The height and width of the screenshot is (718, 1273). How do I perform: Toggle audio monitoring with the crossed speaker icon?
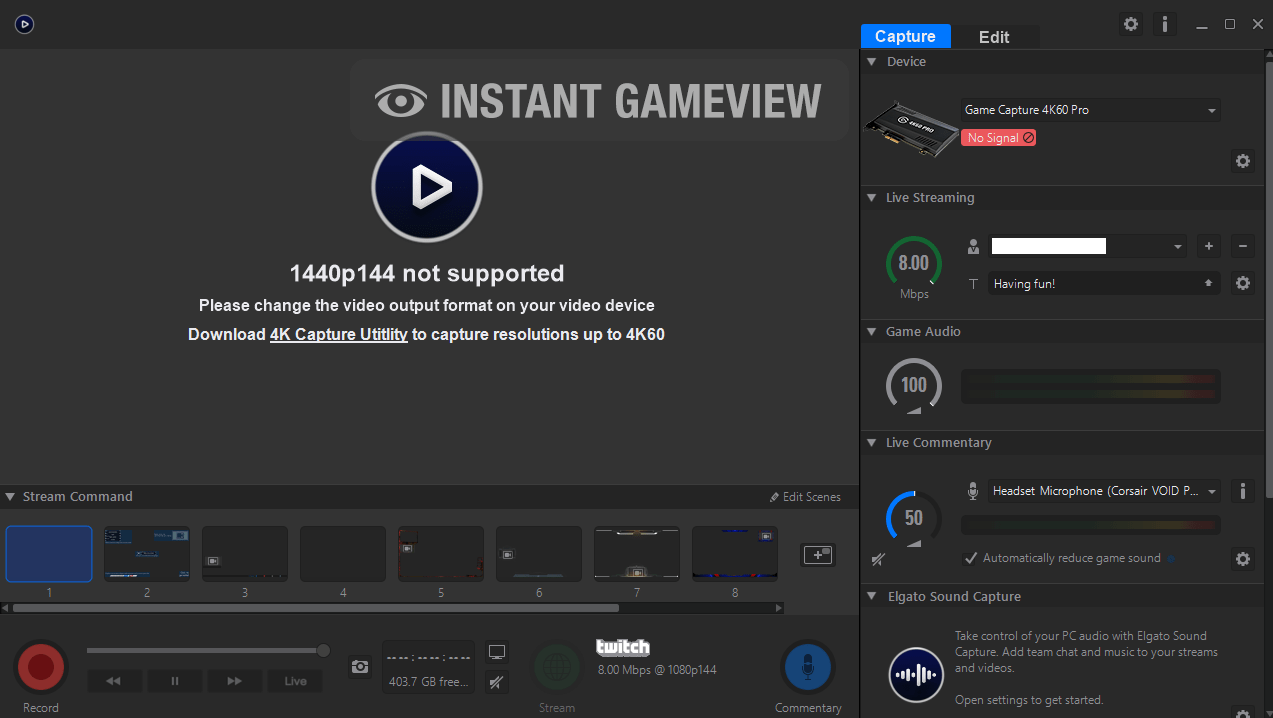tap(497, 682)
